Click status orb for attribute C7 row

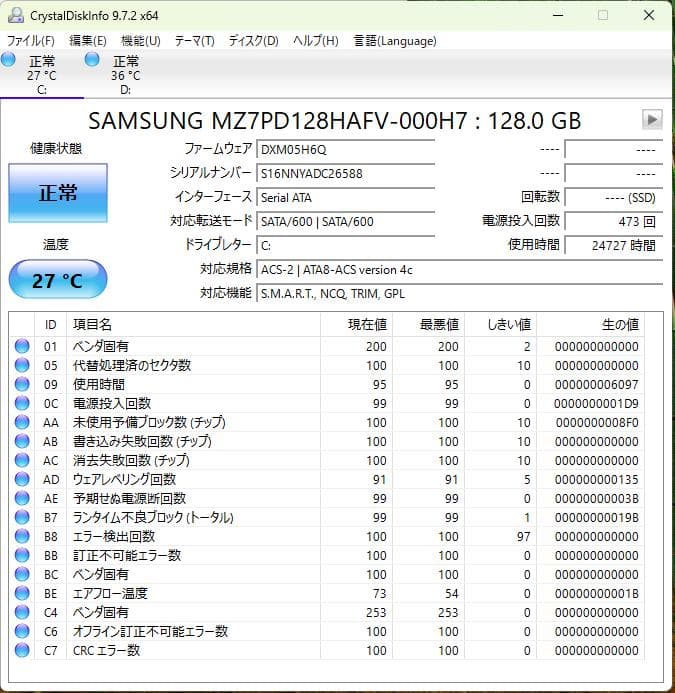tap(22, 650)
